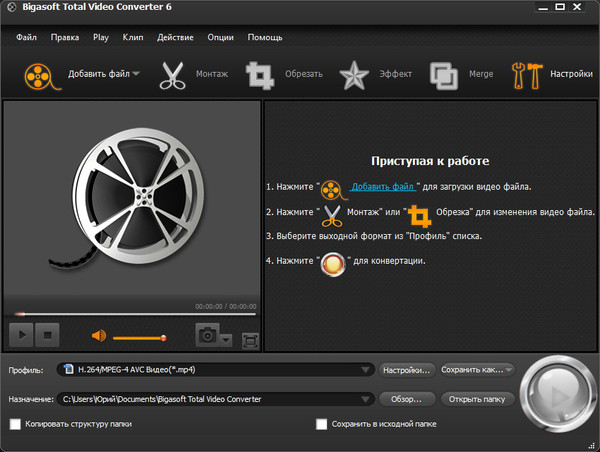This screenshot has height=452, width=600.
Task: Expand the Профиль format dropdown
Action: [366, 370]
